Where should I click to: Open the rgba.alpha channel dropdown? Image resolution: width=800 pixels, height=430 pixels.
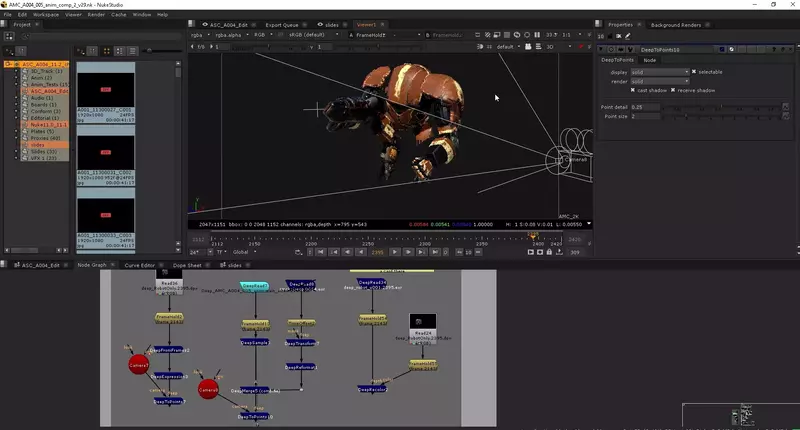point(232,35)
